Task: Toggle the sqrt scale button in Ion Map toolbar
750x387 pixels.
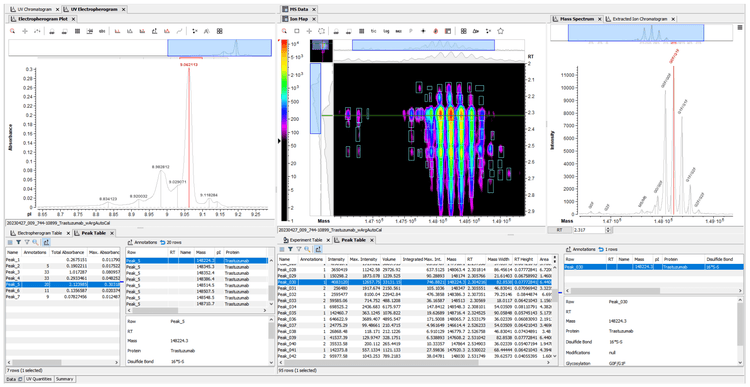Action: click(x=398, y=31)
